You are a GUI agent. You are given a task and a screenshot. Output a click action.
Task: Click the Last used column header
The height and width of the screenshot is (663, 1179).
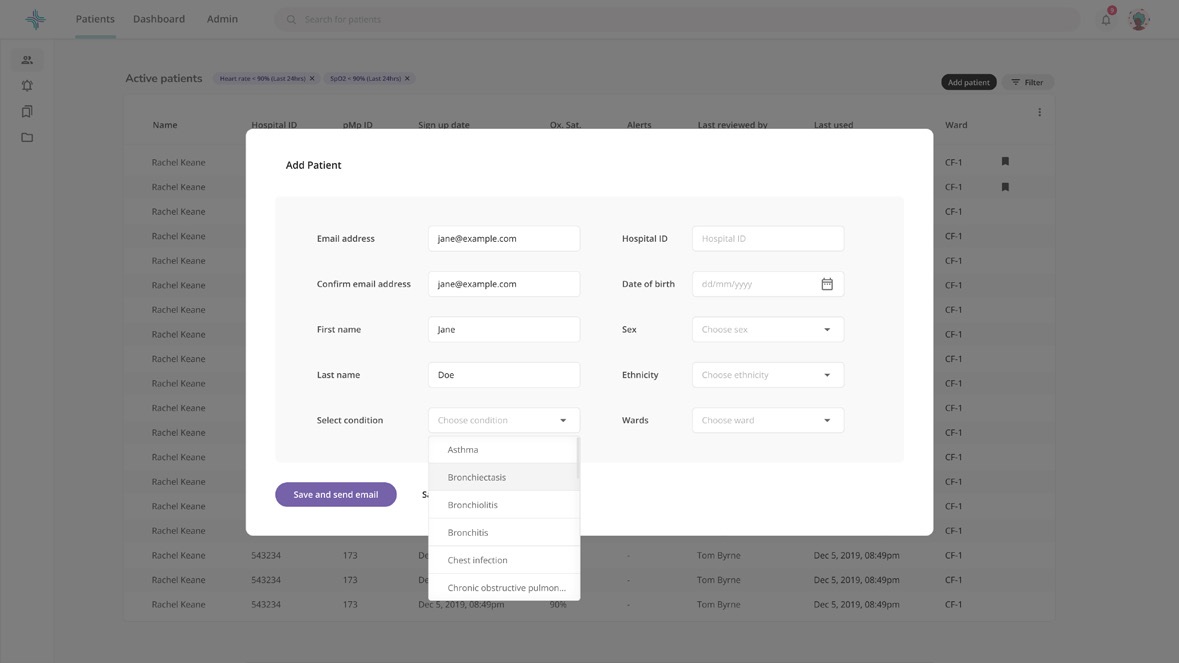[x=833, y=125]
